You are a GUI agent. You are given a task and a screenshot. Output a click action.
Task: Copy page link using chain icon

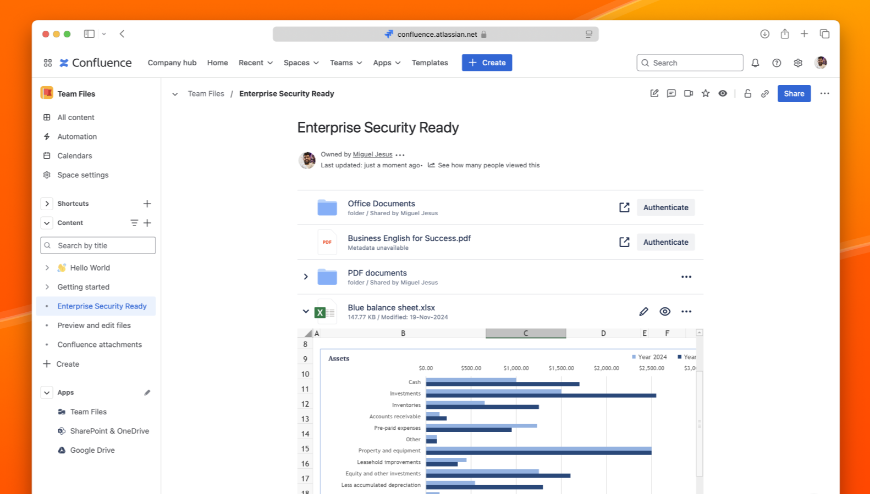(x=765, y=93)
